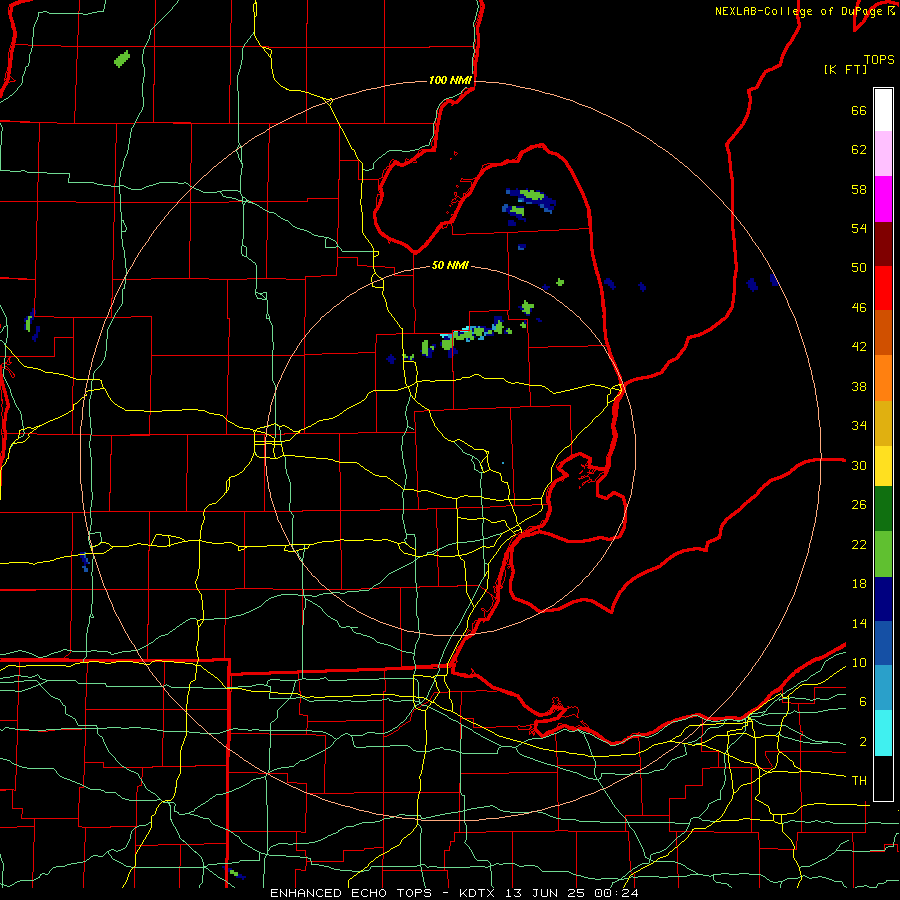The height and width of the screenshot is (900, 900).
Task: Click the 13 JUN 25 date stamp
Action: [547, 893]
